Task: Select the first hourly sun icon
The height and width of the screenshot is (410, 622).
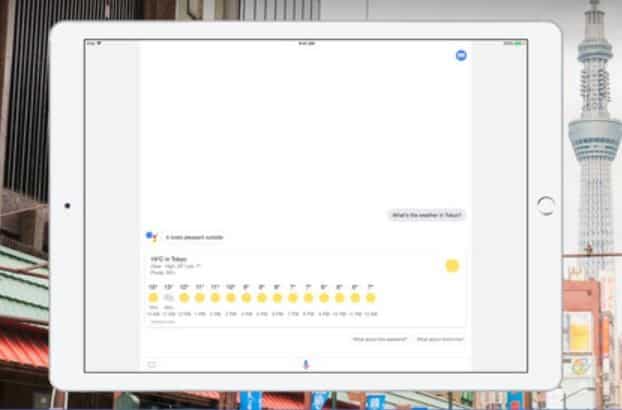Action: click(153, 297)
